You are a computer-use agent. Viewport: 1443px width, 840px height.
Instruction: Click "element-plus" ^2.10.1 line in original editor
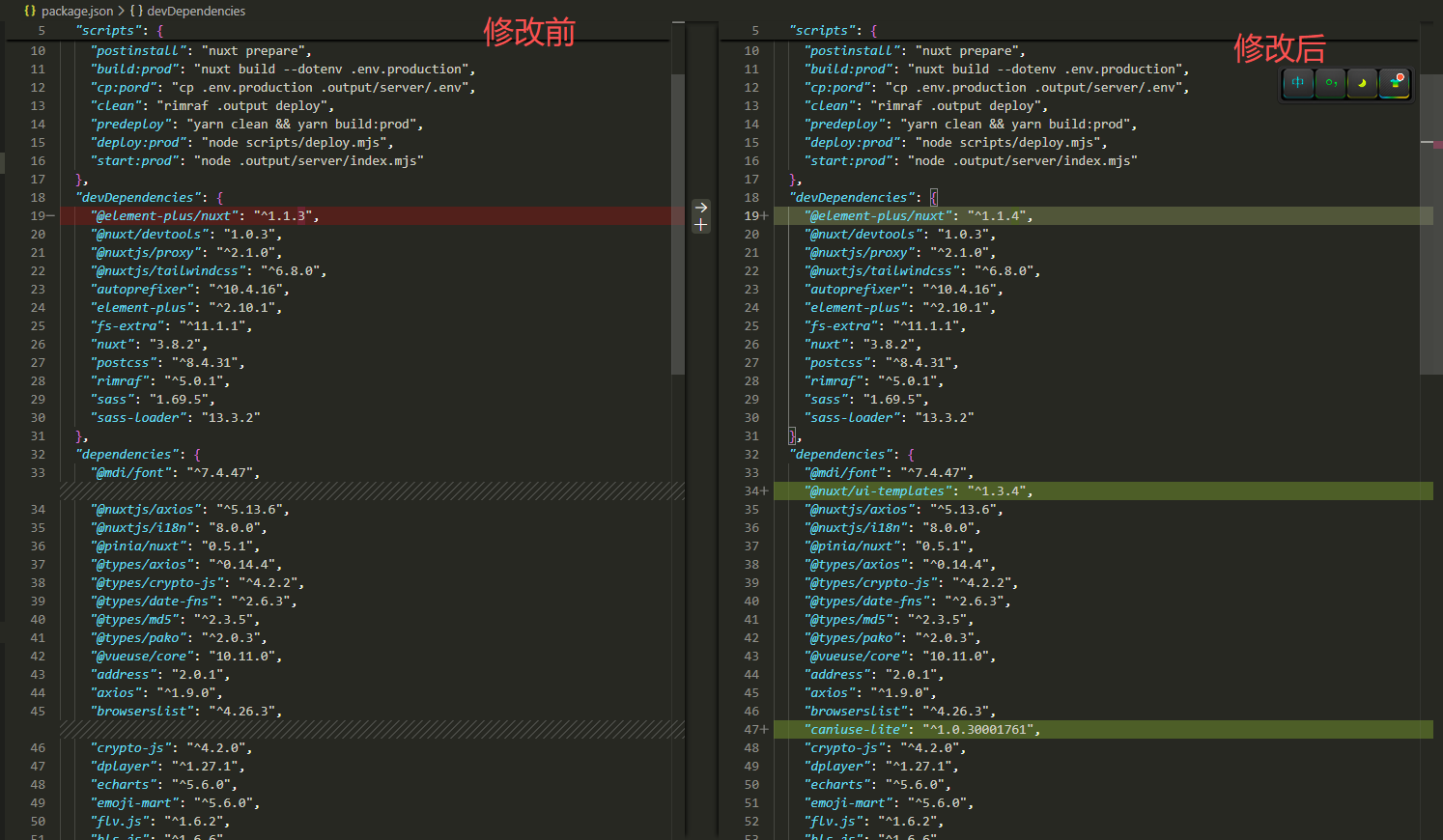(x=186, y=308)
